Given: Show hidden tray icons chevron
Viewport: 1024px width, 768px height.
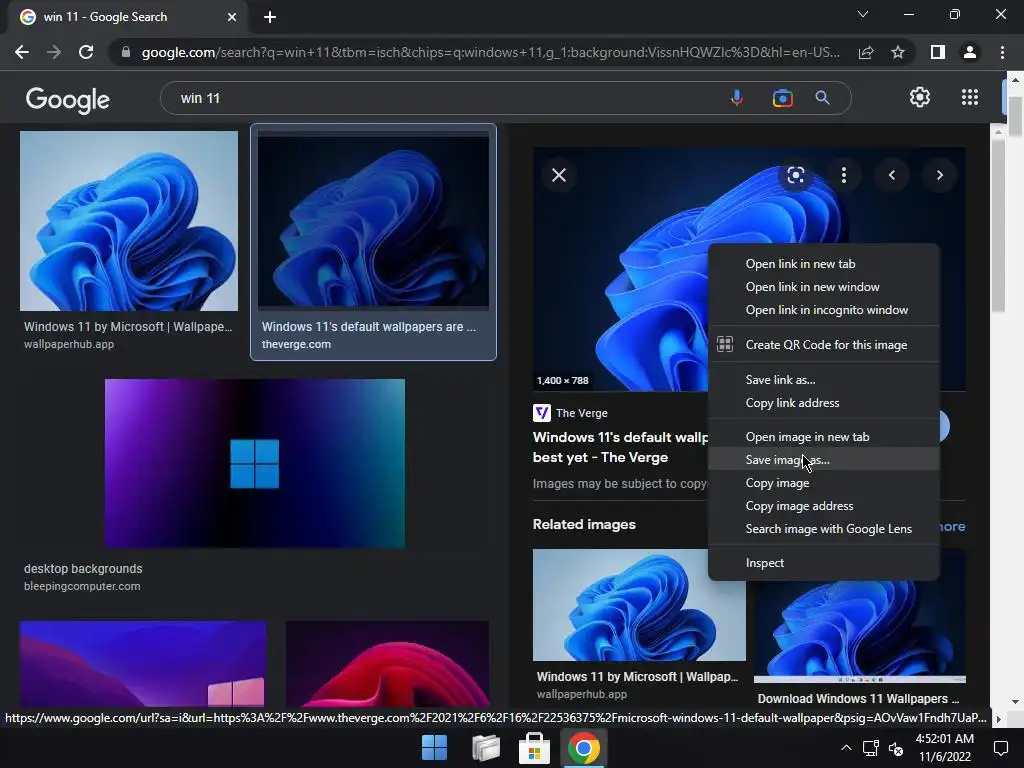Looking at the screenshot, I should click(846, 748).
